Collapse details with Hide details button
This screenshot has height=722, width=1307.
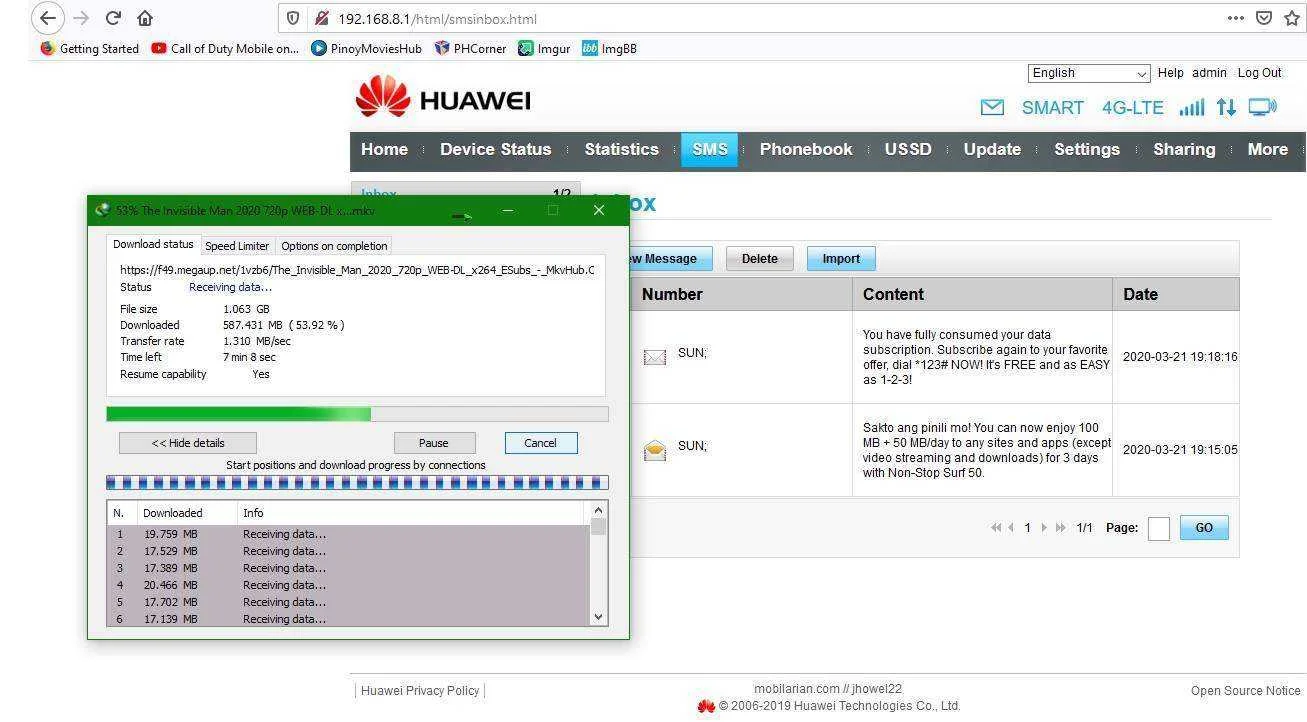tap(188, 443)
